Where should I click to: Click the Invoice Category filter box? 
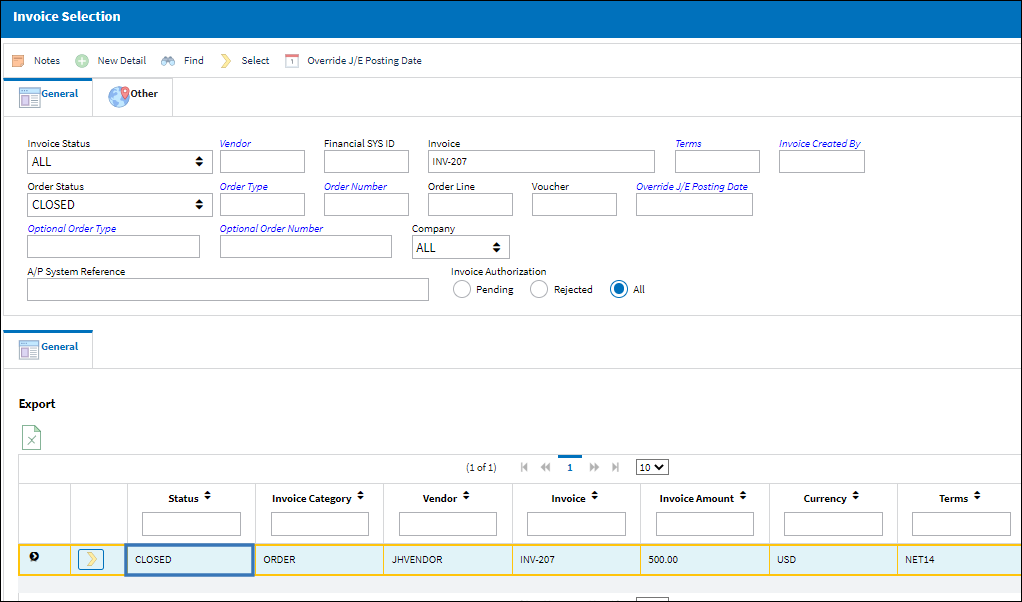319,524
